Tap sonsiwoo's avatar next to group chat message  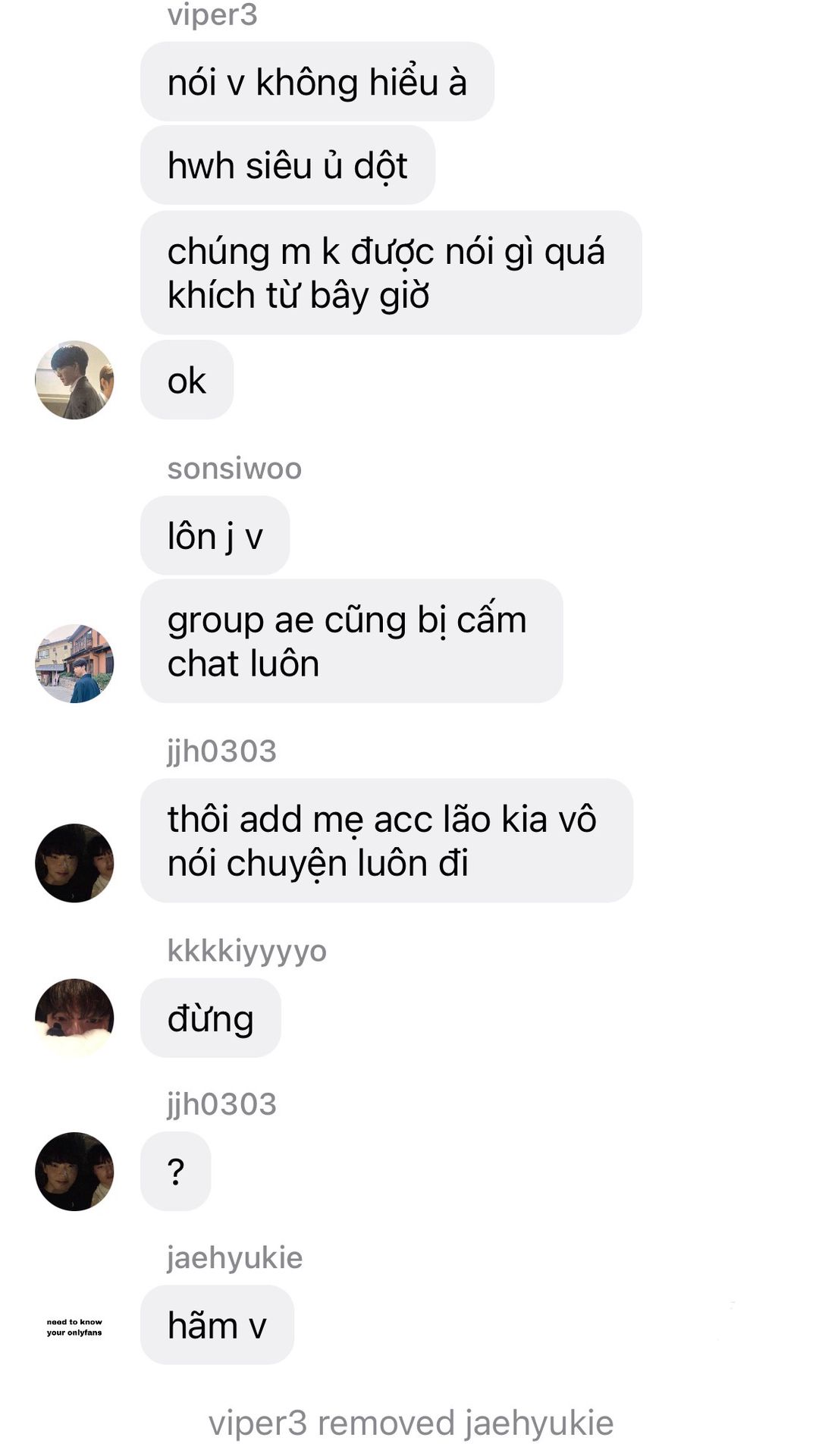pyautogui.click(x=74, y=664)
